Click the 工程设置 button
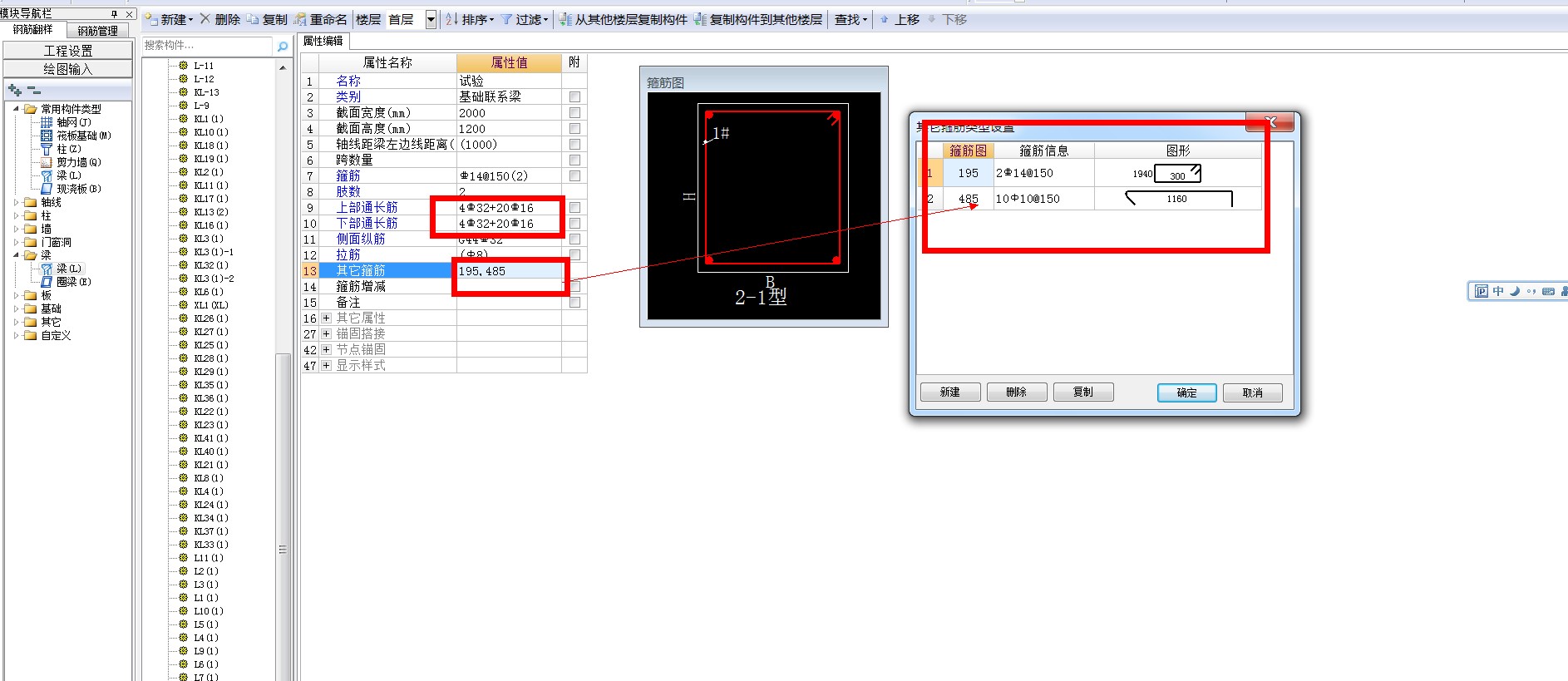Screen dimensions: 1568x681 point(68,51)
